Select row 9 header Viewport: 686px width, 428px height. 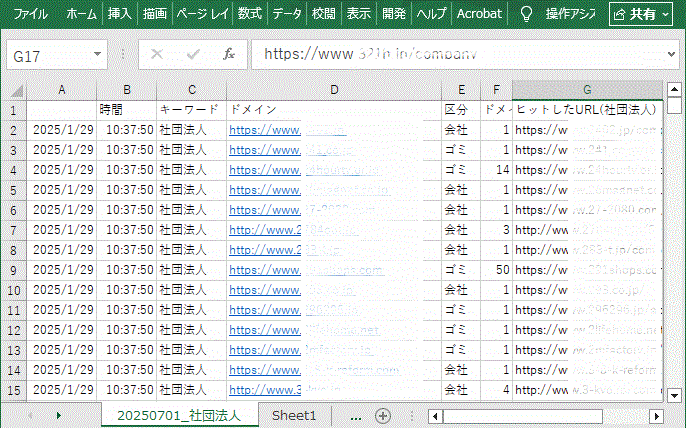click(14, 270)
